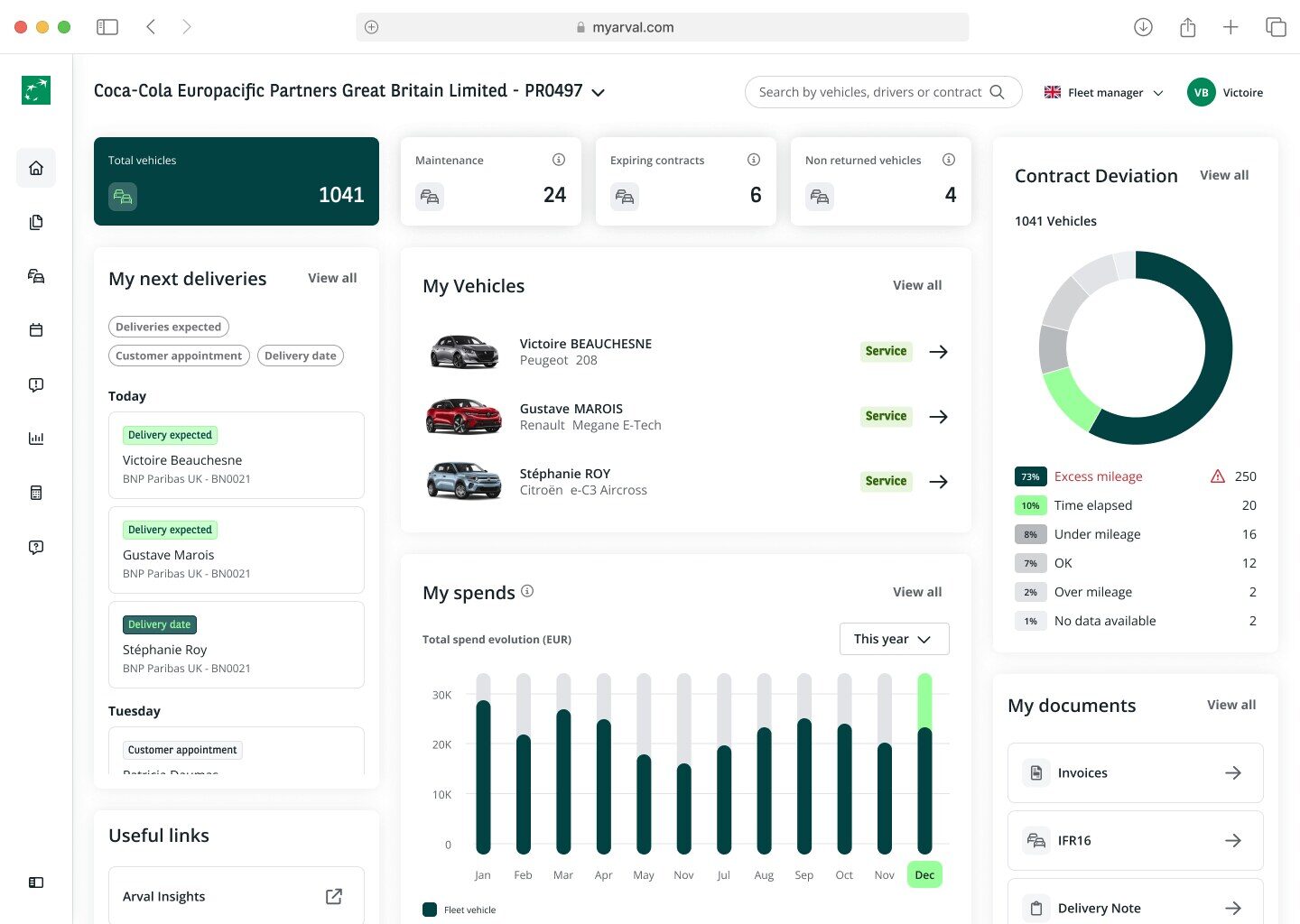
Task: Open the This year period dropdown
Action: click(x=894, y=639)
